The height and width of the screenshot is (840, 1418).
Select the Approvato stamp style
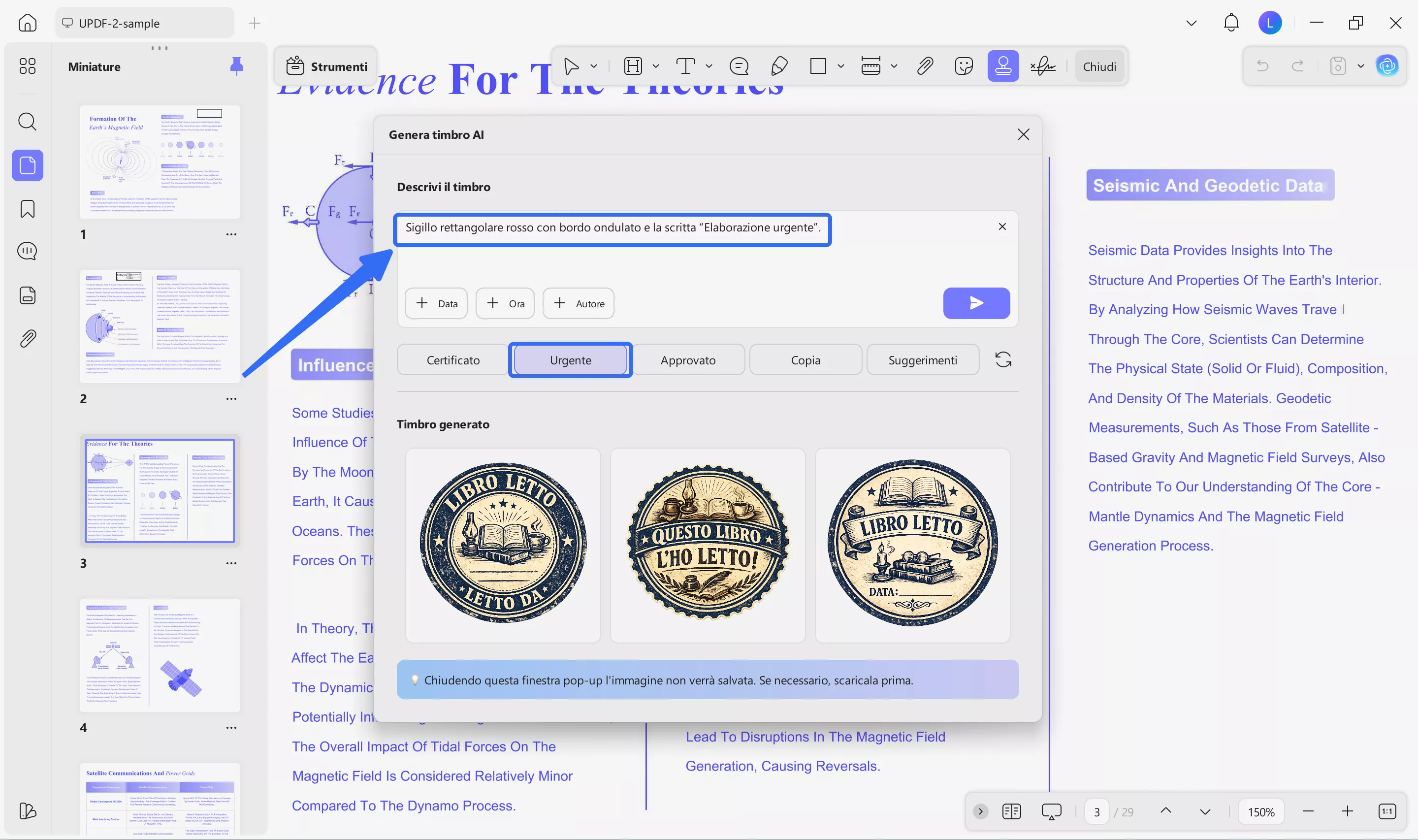(688, 359)
